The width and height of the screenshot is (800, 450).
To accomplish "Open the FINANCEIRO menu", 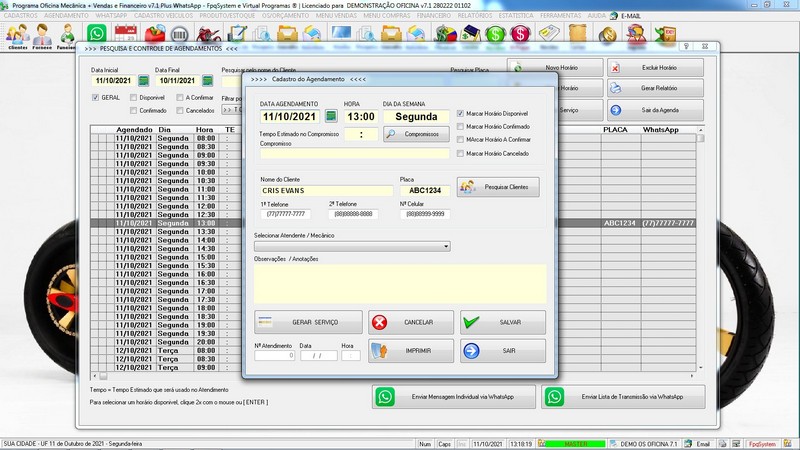I will pos(434,16).
